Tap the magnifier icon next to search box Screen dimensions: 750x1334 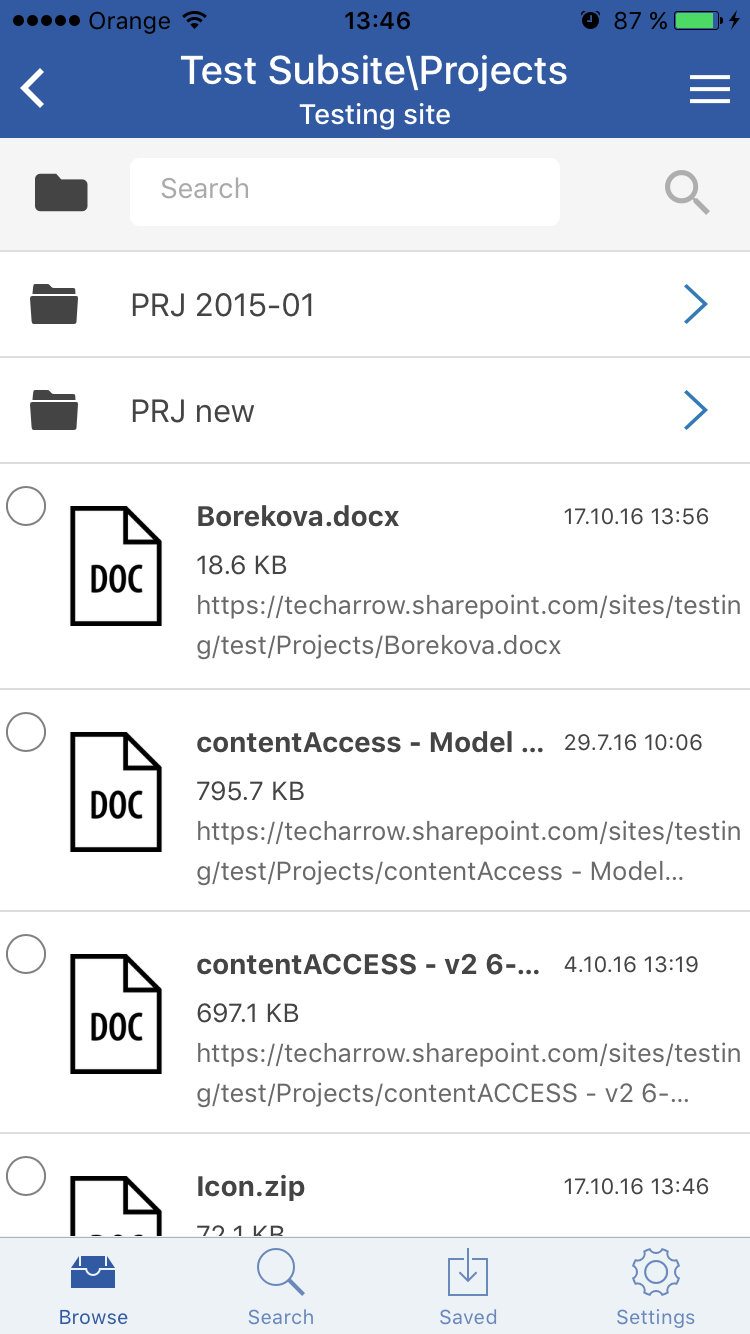click(x=688, y=192)
